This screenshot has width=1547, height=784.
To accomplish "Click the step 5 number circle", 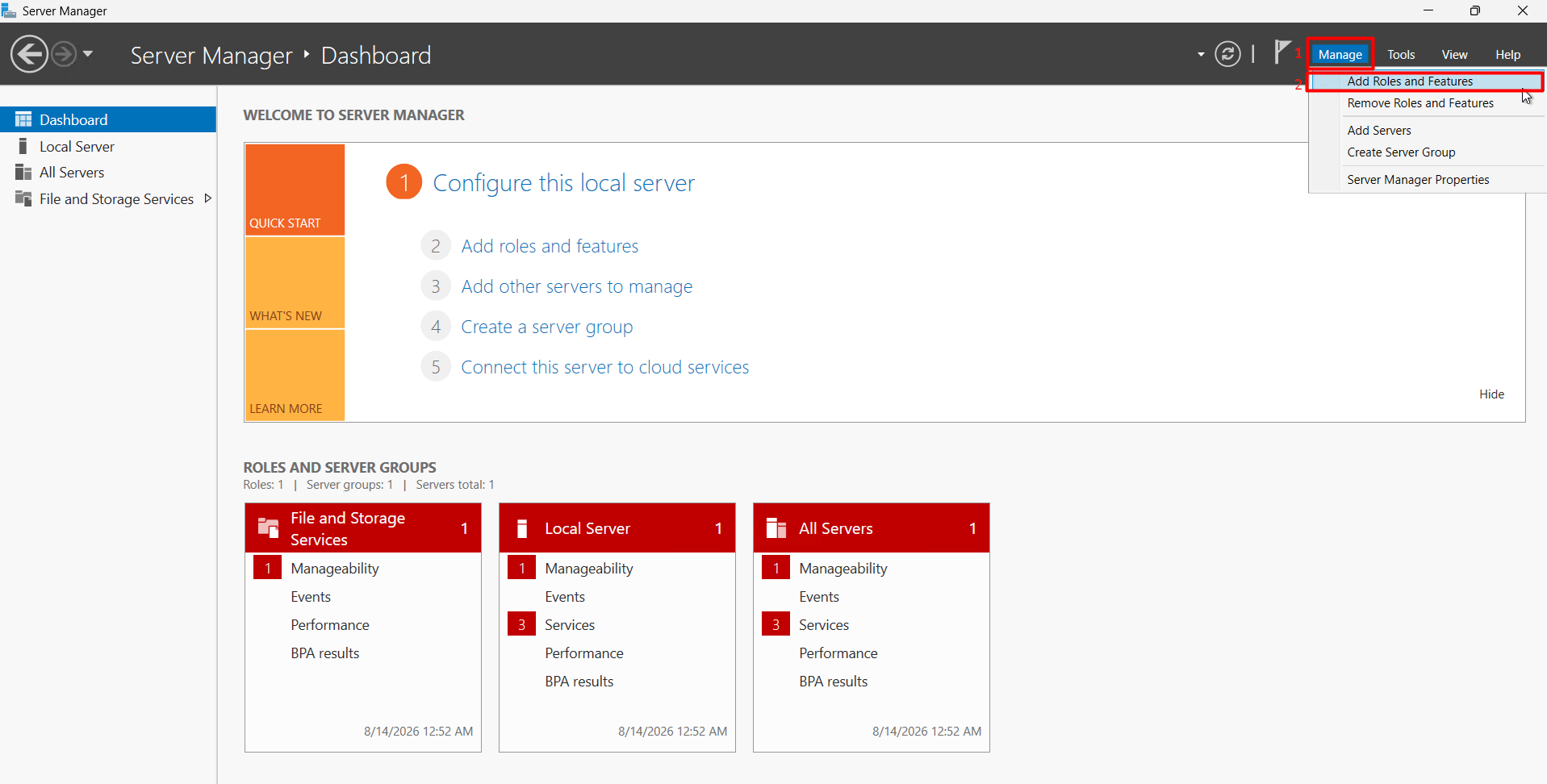I will point(436,367).
